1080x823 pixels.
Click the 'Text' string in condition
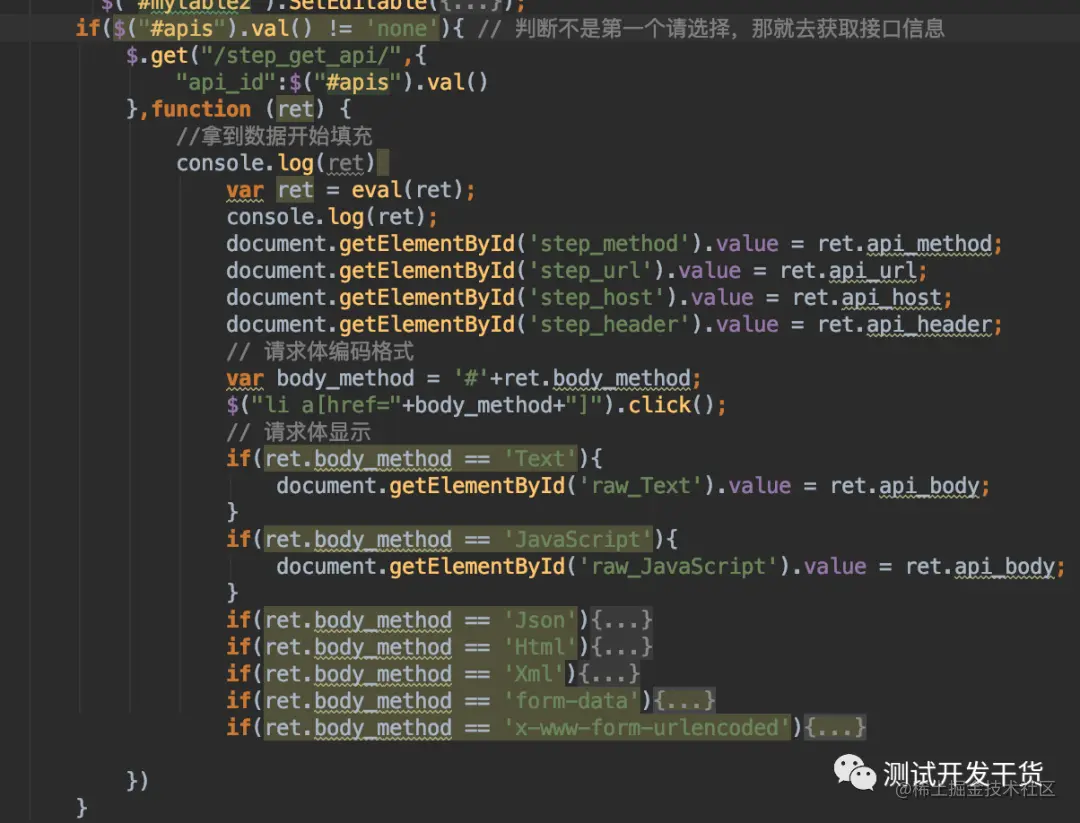tap(540, 458)
